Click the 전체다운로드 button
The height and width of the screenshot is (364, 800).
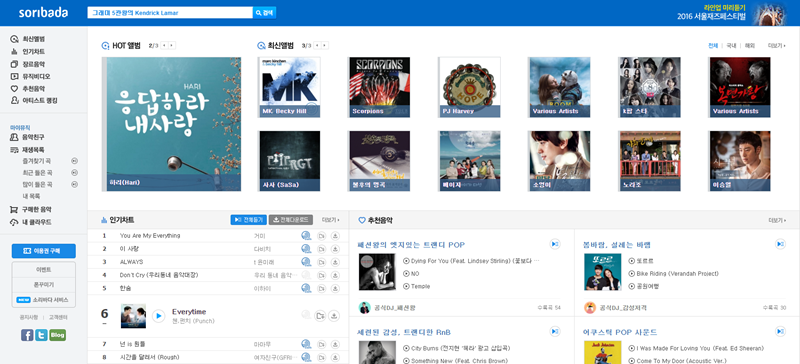(291, 220)
